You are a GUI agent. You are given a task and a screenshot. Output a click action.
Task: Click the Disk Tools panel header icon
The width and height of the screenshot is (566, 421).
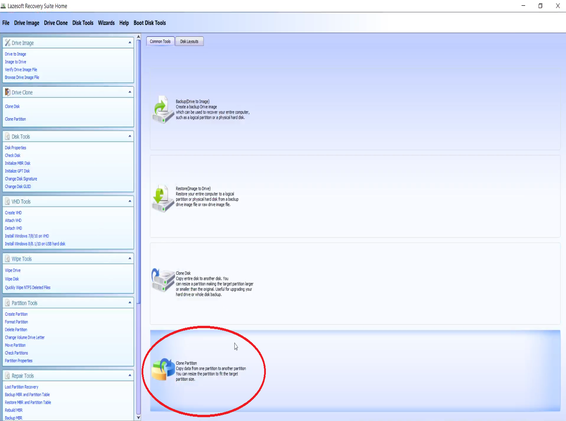pos(7,136)
